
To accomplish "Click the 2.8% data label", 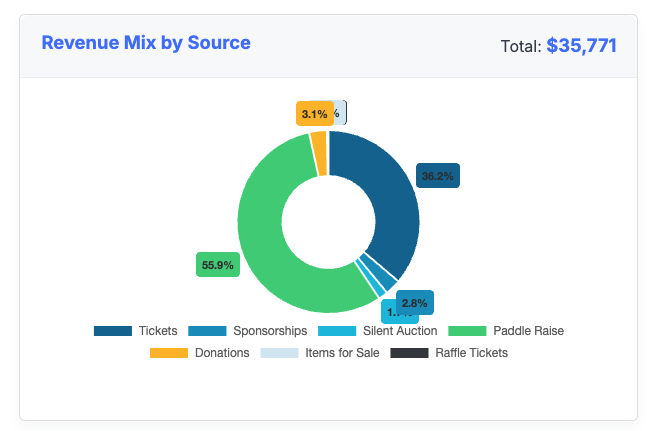I will (415, 303).
